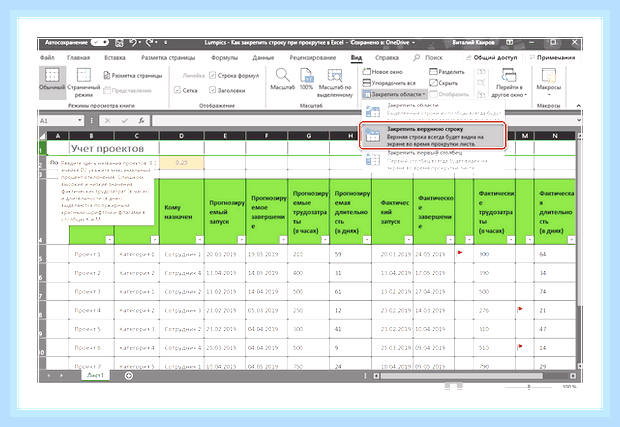
Task: Open filter arrow for Прогнозируемый запуск column
Action: pos(241,240)
